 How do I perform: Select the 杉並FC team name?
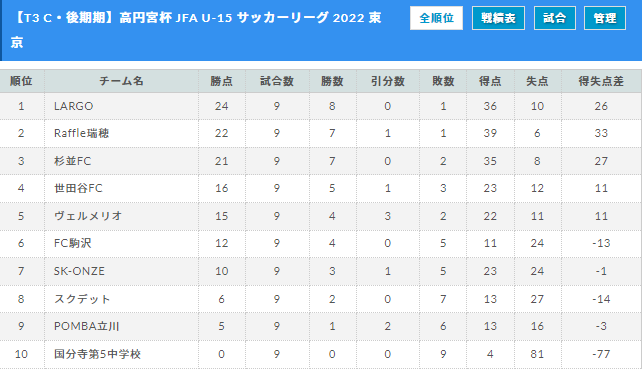pos(72,161)
